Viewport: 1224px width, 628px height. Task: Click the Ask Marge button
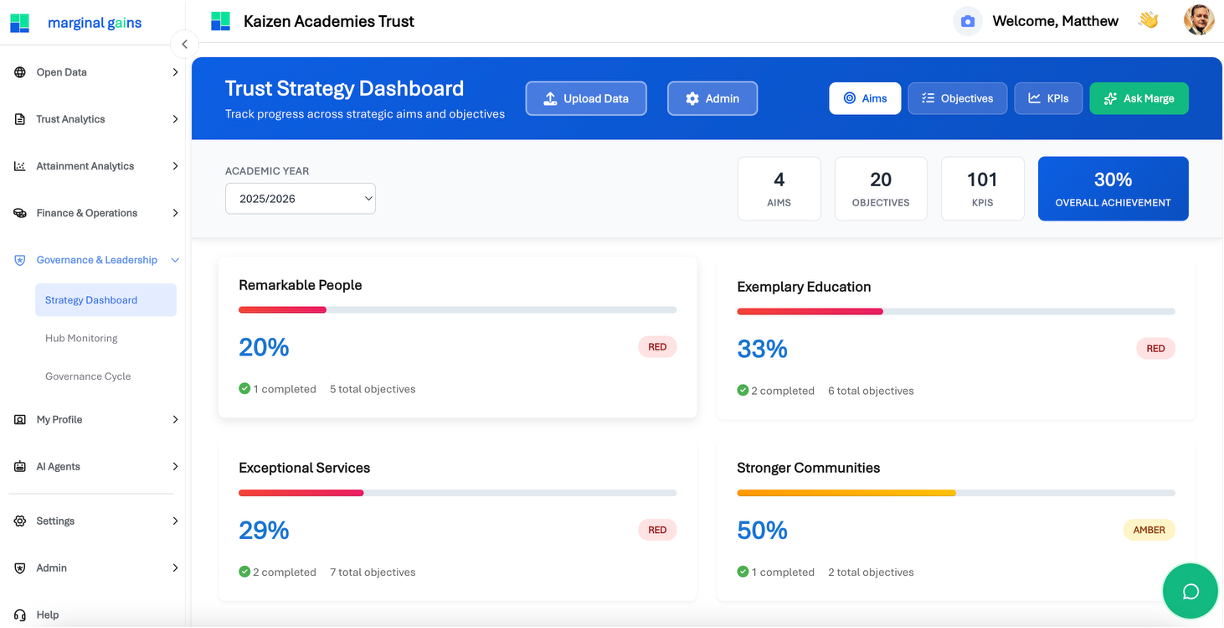(1139, 98)
